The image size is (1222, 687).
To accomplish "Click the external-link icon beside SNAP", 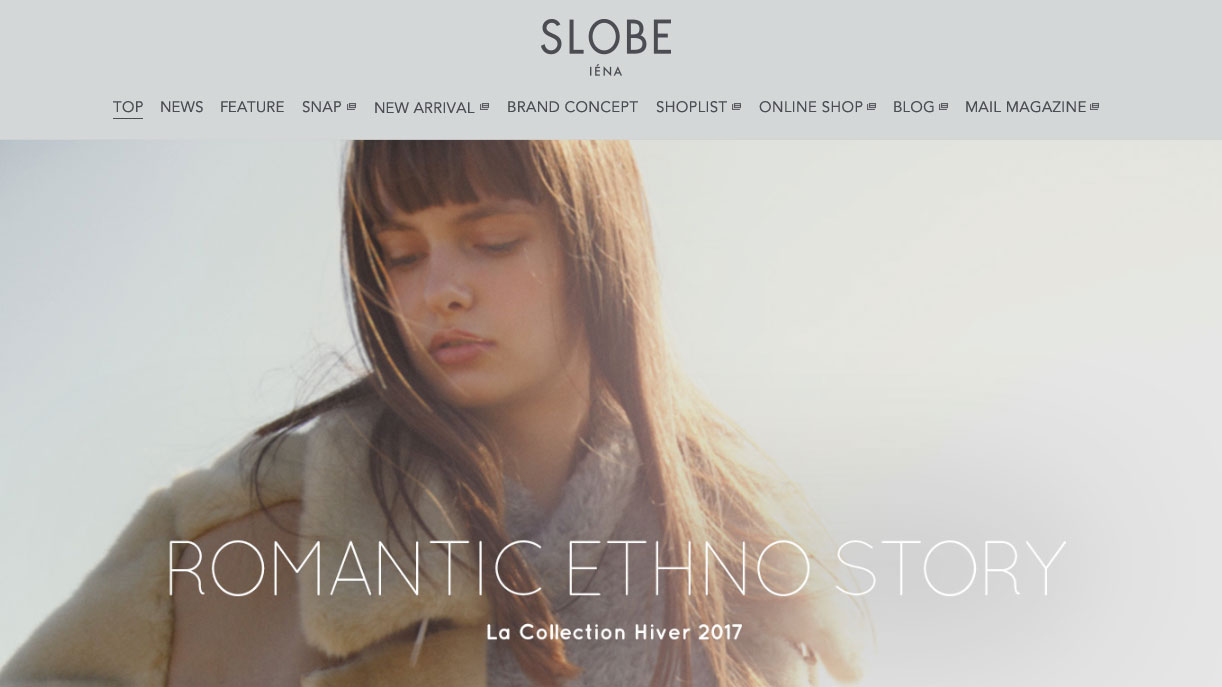I will click(x=351, y=107).
